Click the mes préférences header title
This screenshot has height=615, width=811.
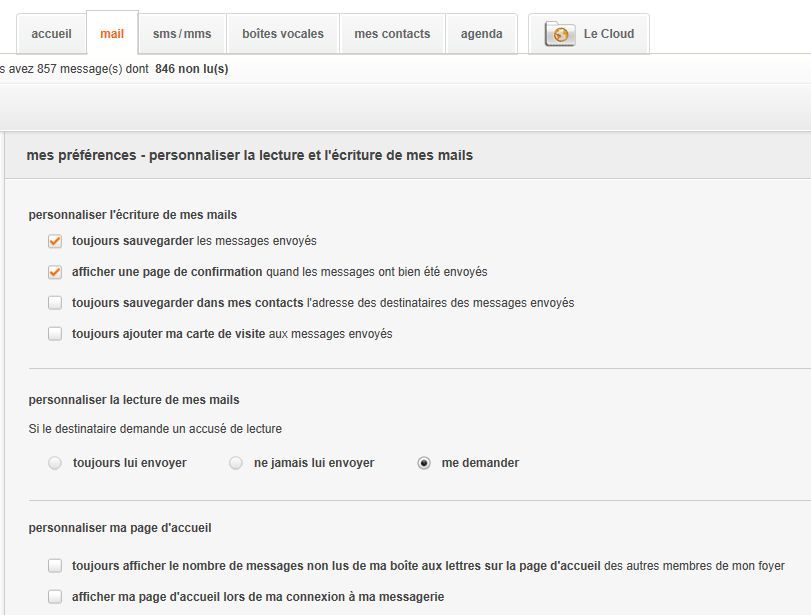coord(250,155)
